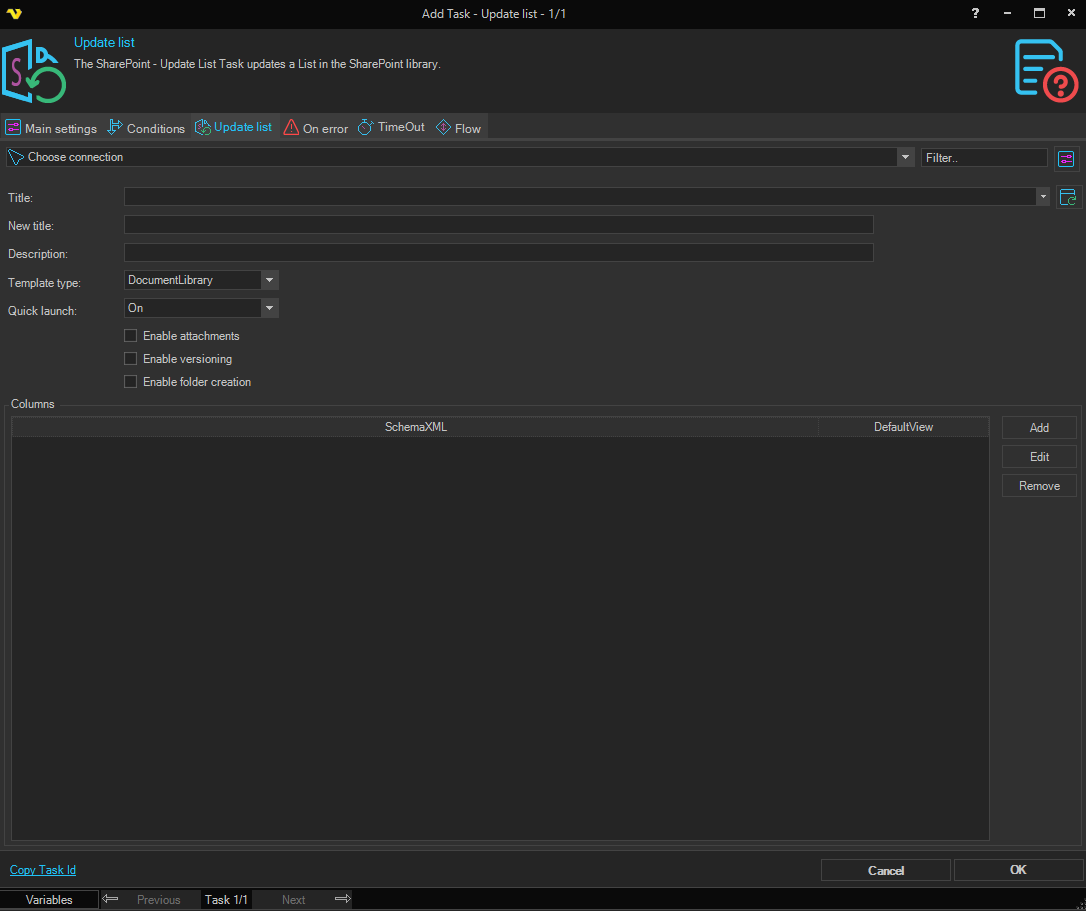
Task: Open the help question mark in title bar
Action: tap(975, 13)
